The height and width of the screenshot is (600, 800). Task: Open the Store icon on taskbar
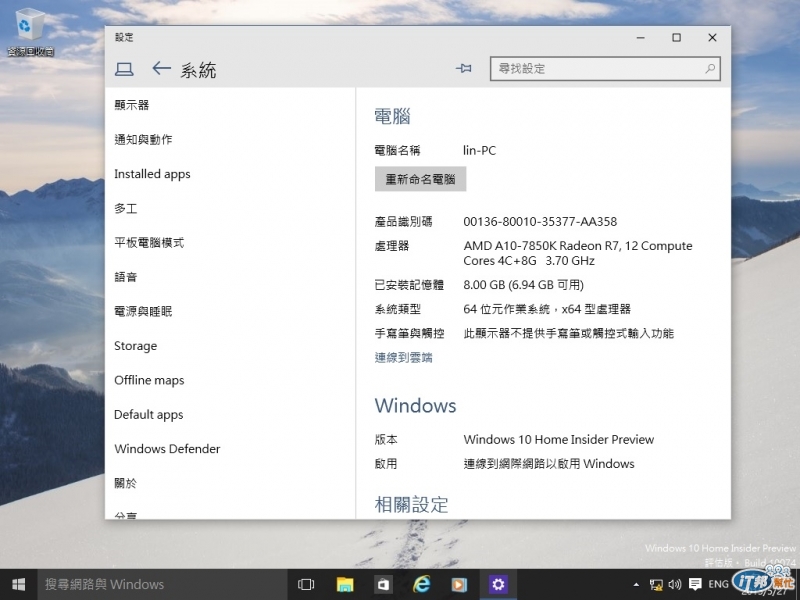(x=383, y=584)
